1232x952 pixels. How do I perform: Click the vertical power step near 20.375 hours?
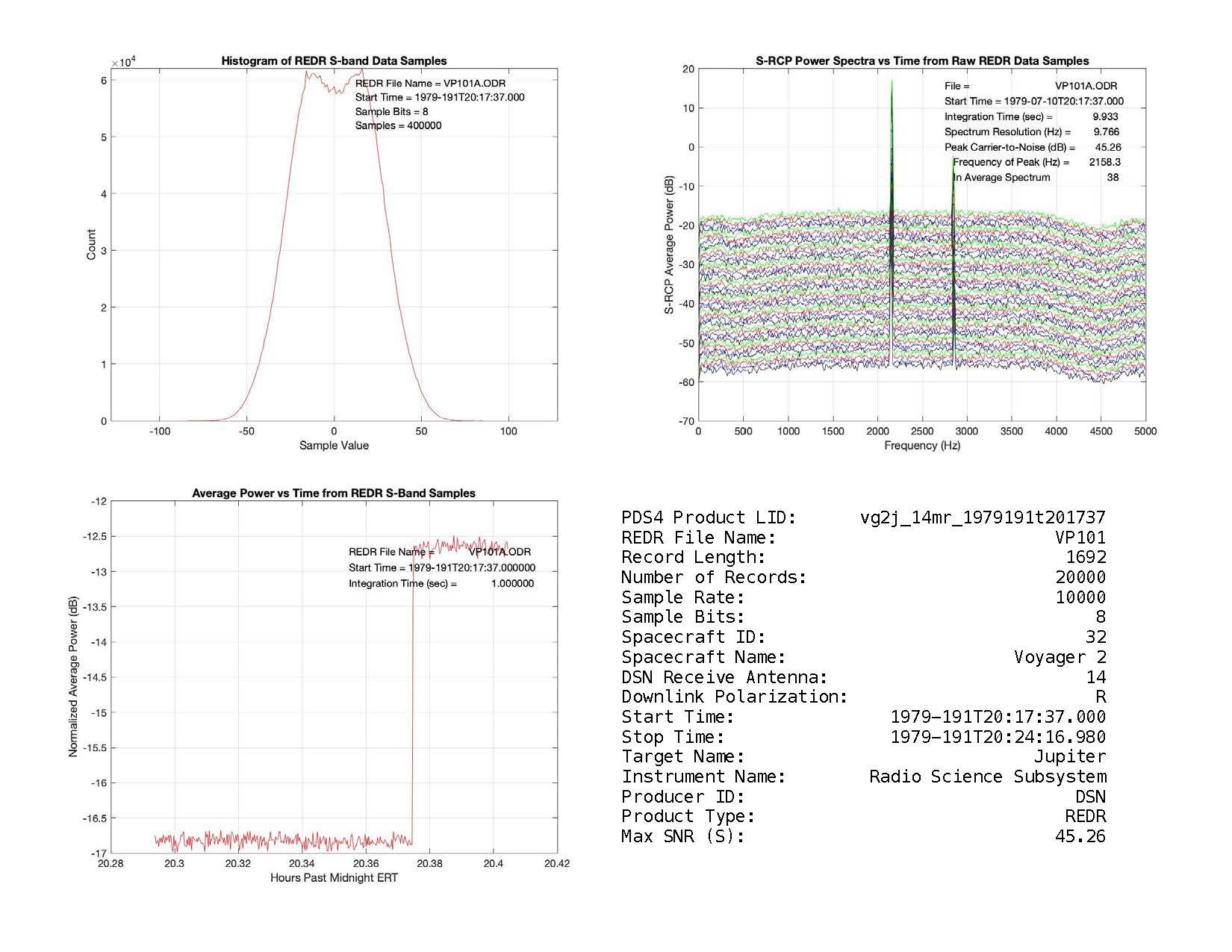coord(413,694)
